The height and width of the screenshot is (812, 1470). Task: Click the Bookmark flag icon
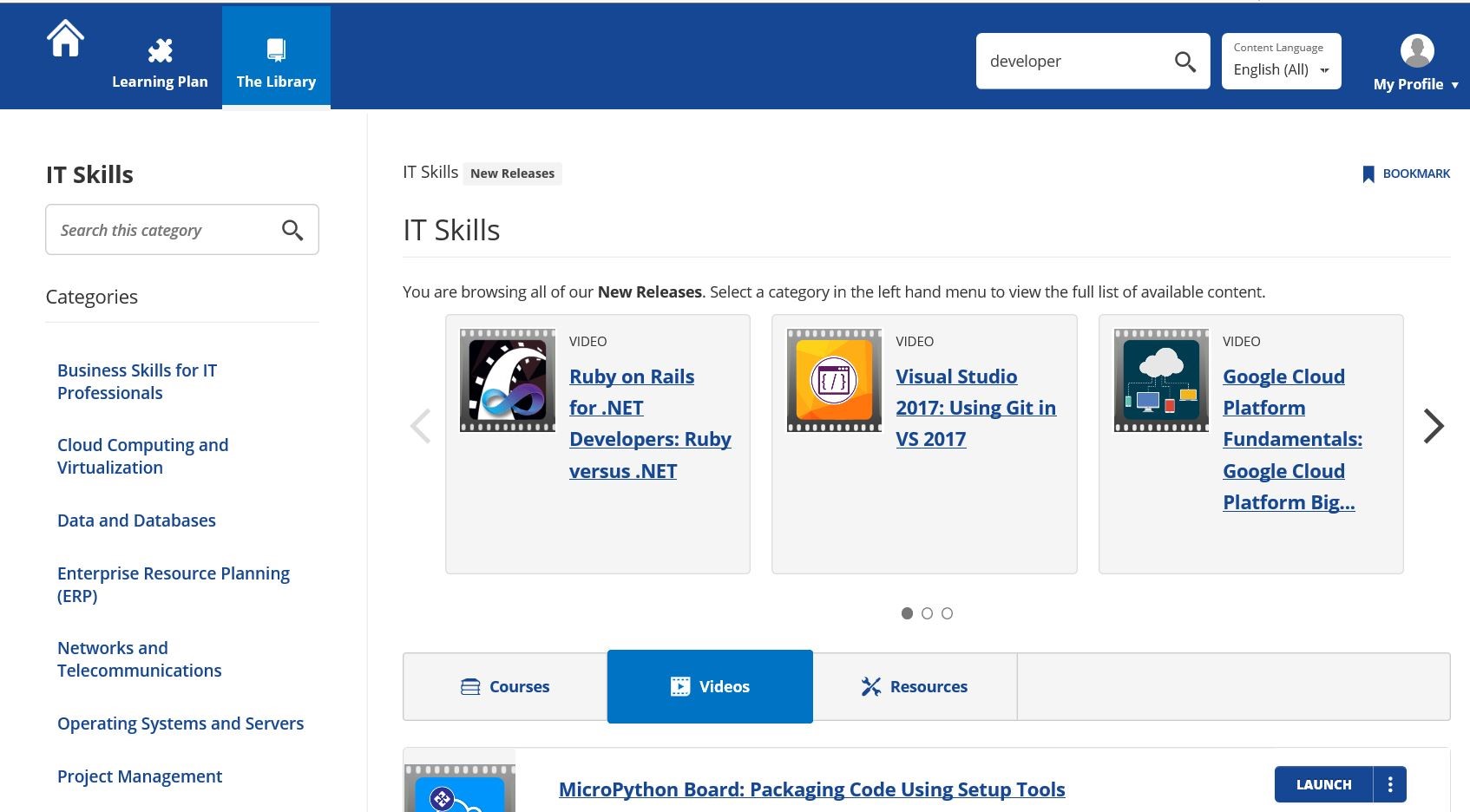[x=1368, y=174]
